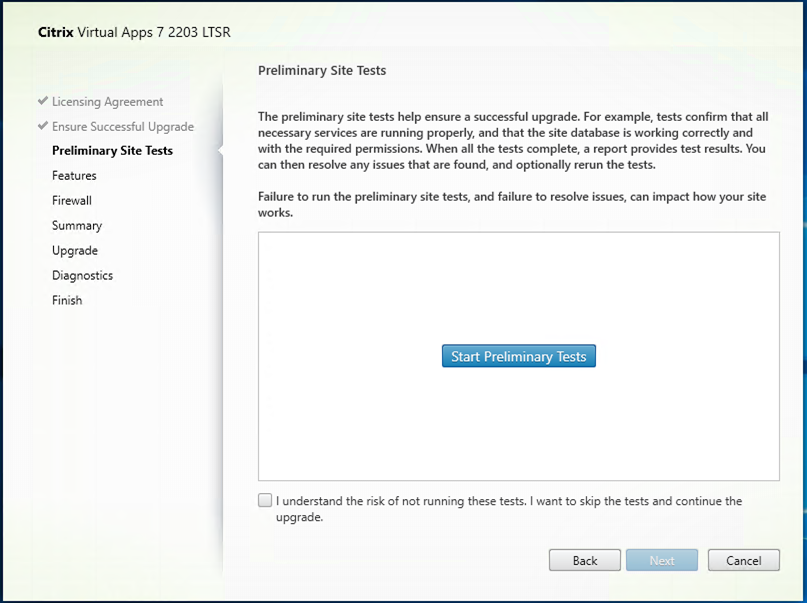The image size is (807, 603).
Task: Click the Preliminary Site Tests page heading
Action: pyautogui.click(x=322, y=71)
